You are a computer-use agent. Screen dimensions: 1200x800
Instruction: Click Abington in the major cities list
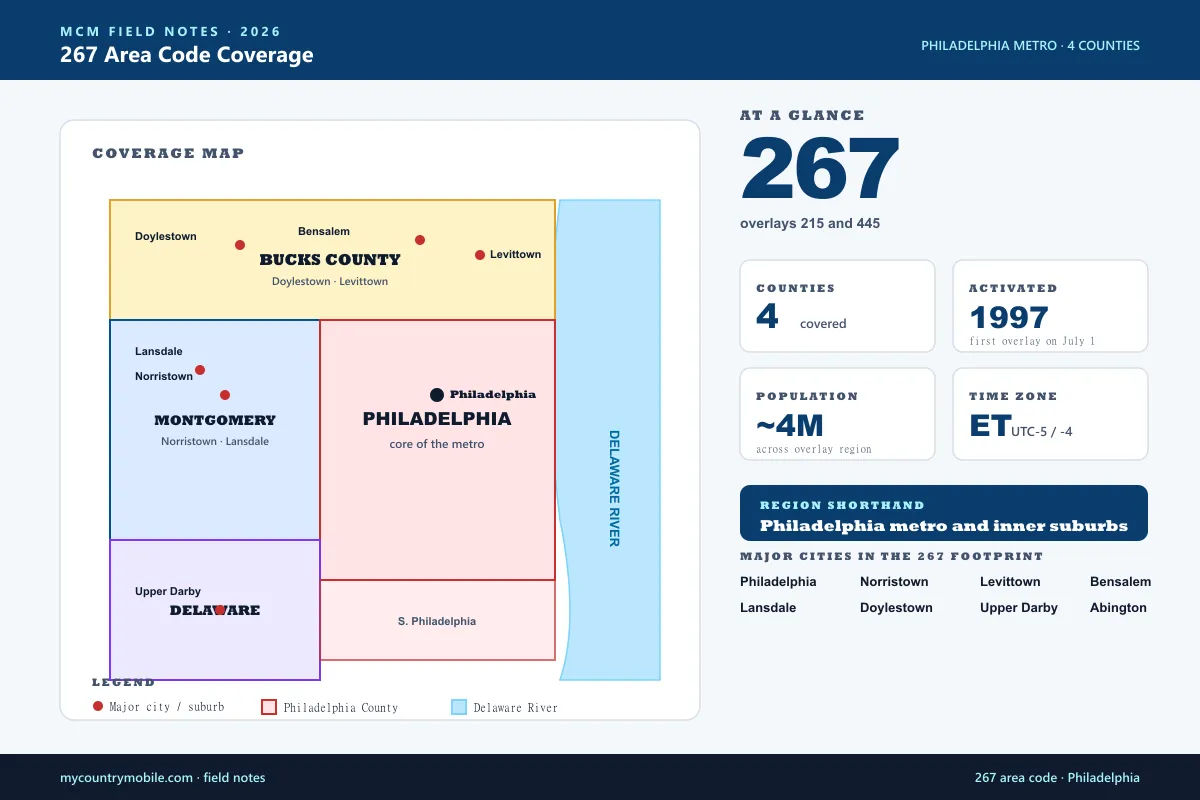click(1118, 607)
